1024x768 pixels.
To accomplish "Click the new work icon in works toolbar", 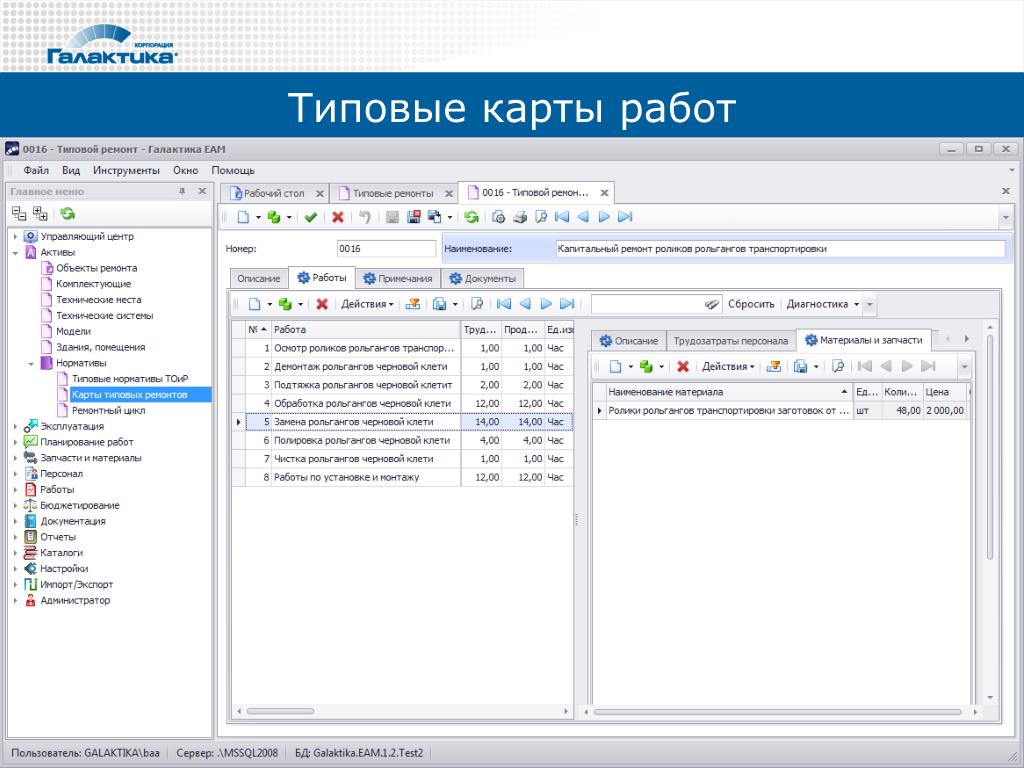I will click(255, 304).
